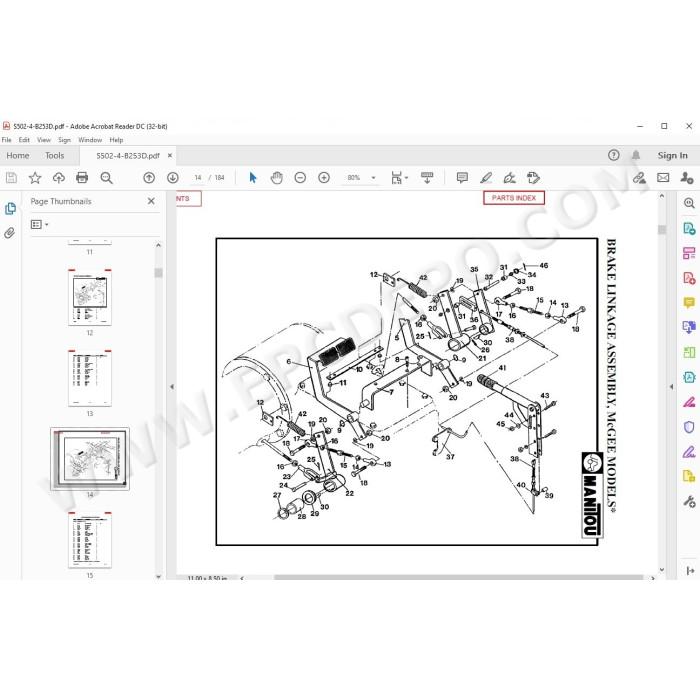Click the Sign In button

(x=672, y=155)
